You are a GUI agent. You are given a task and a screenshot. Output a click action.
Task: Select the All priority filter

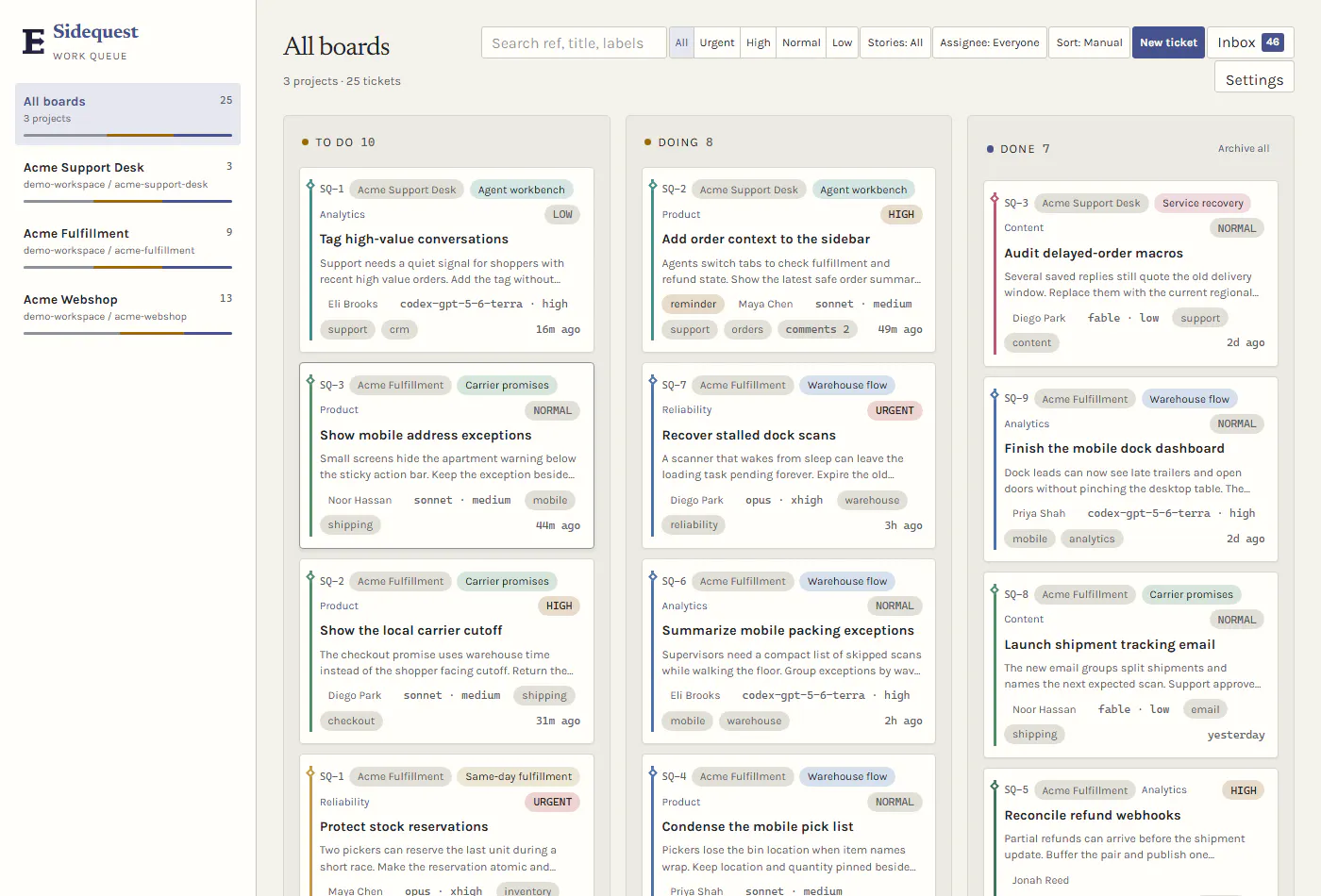coord(681,42)
